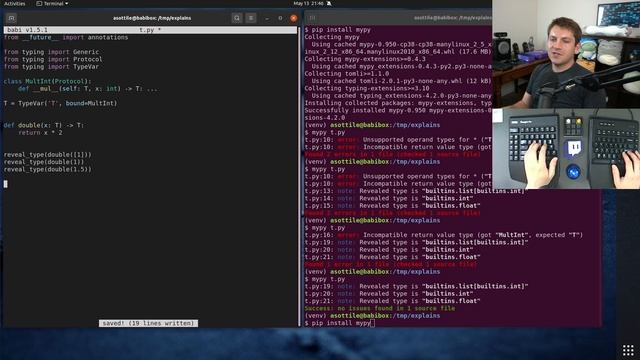Click new tab icon in left terminal
The height and width of the screenshot is (360, 640).
coord(11,18)
